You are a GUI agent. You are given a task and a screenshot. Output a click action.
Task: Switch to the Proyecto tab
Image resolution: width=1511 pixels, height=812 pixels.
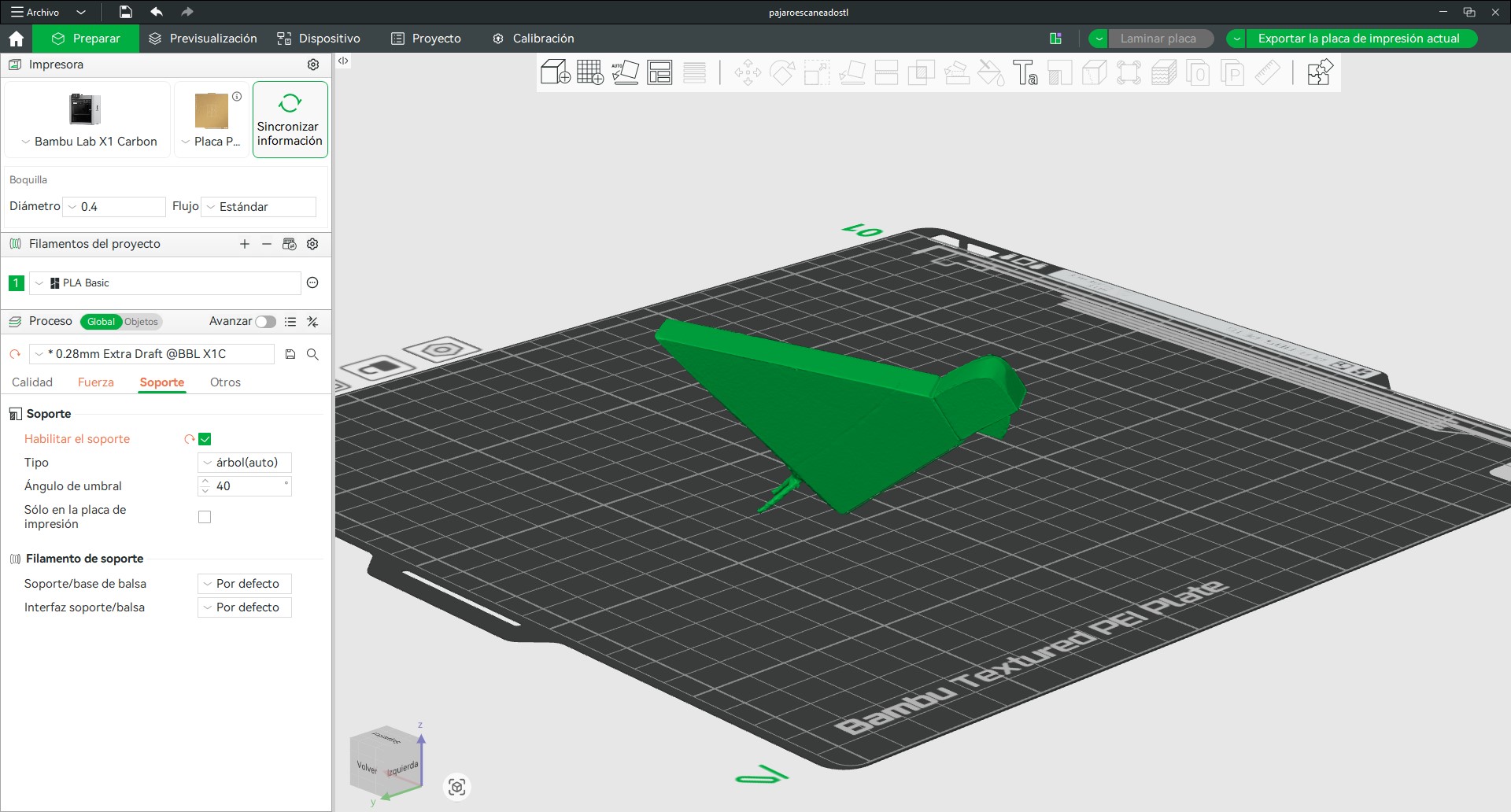(427, 39)
